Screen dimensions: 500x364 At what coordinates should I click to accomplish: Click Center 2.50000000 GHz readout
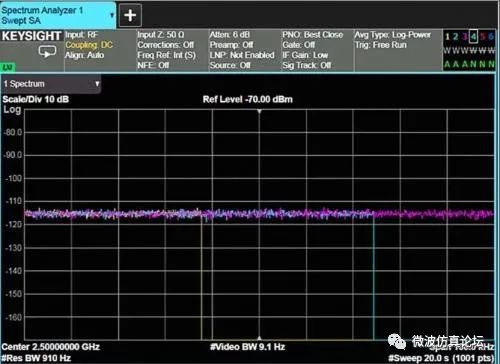tap(50, 347)
